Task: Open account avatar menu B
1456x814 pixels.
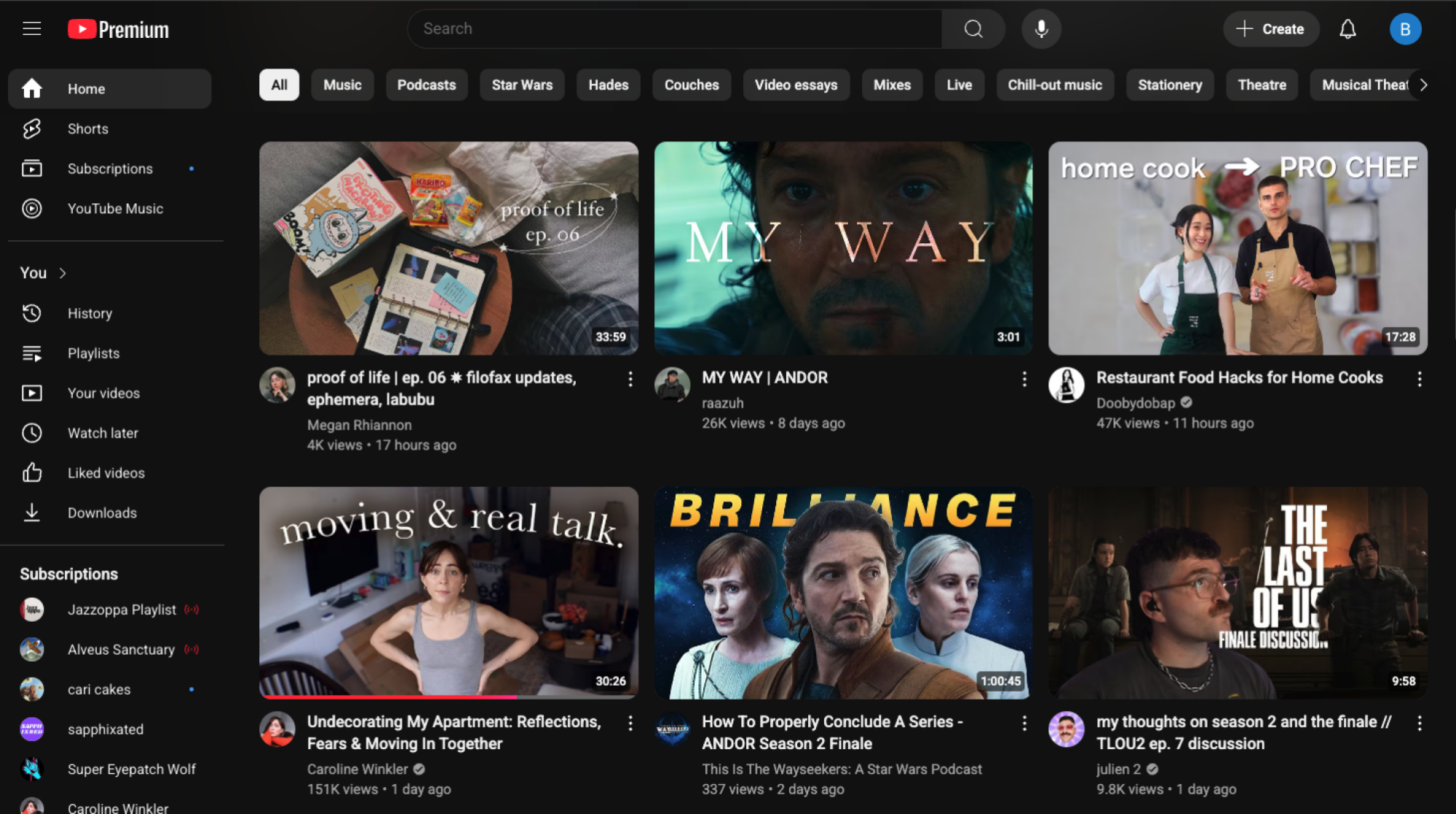Action: (1405, 29)
